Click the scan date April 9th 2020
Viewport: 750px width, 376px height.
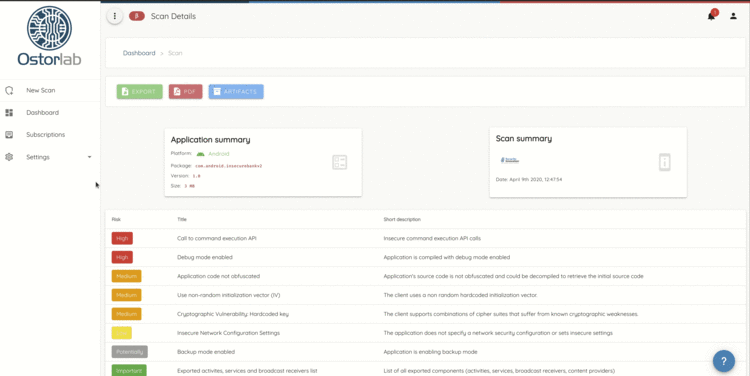click(x=529, y=180)
